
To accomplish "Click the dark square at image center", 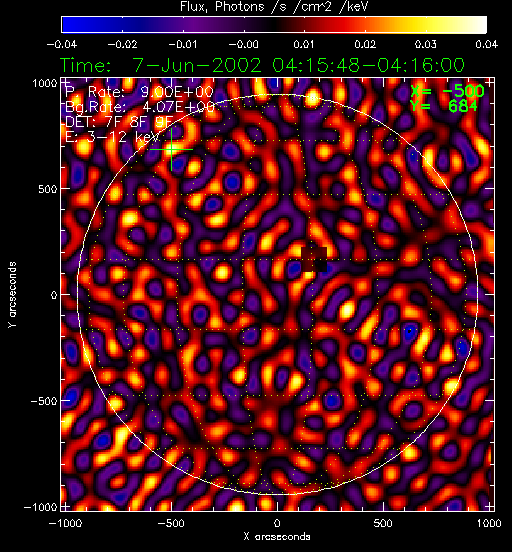I will tap(314, 259).
